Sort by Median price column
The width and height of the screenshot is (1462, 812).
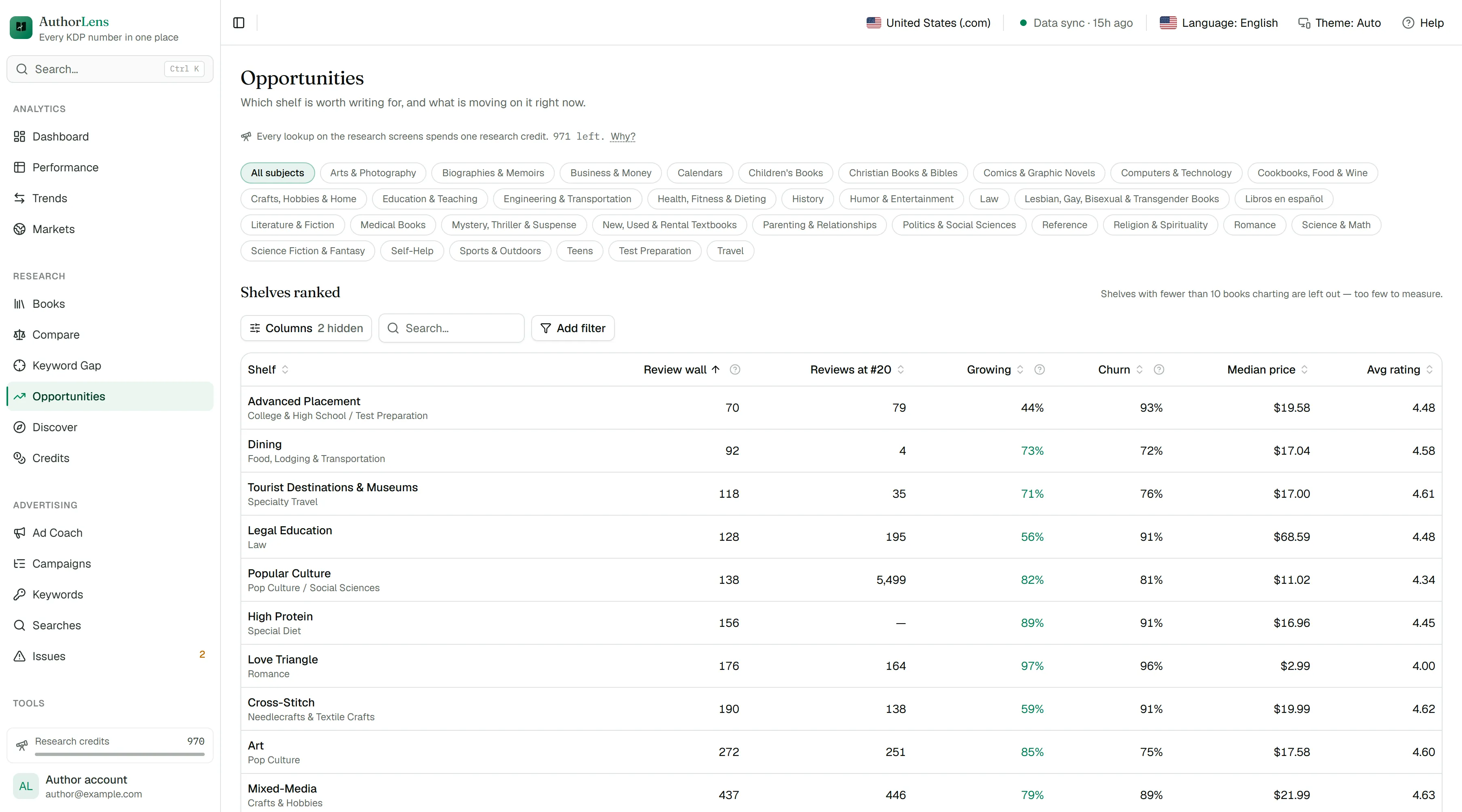1267,369
